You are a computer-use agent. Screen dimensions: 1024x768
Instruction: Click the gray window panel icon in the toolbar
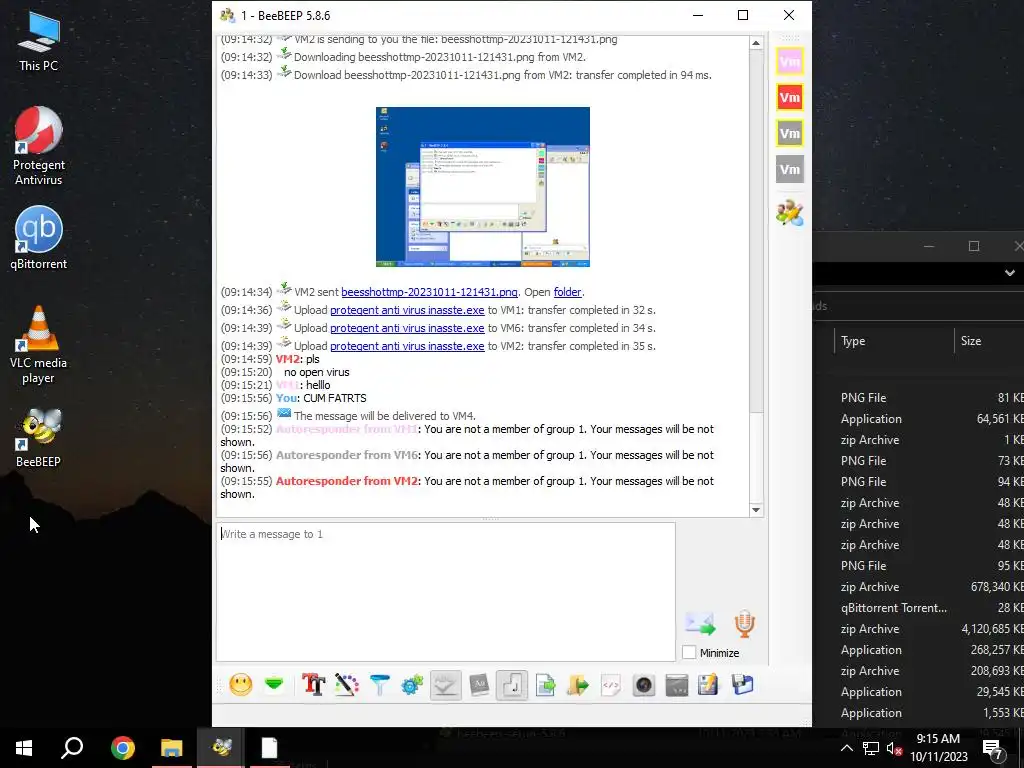(x=677, y=684)
